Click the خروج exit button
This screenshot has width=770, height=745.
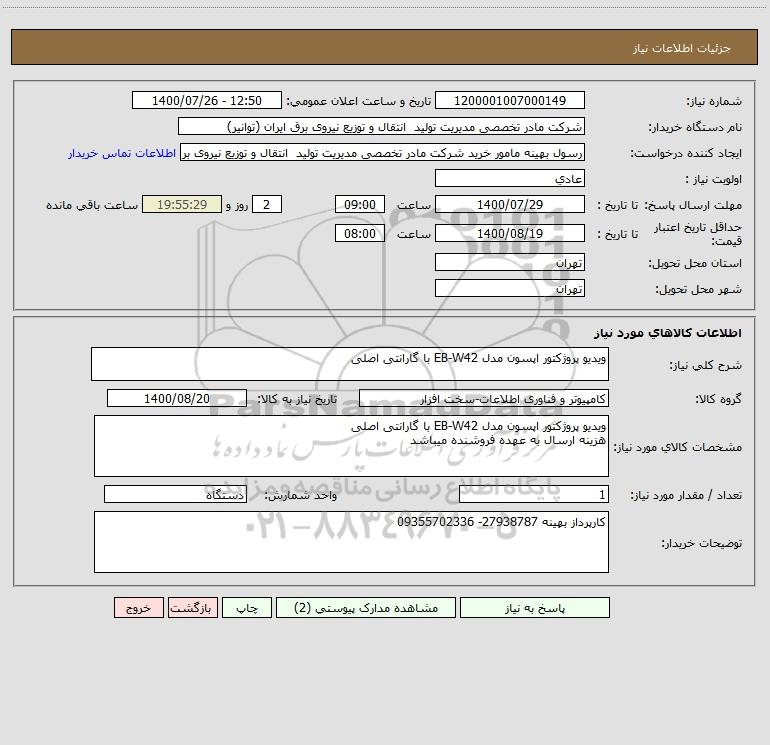click(x=138, y=608)
